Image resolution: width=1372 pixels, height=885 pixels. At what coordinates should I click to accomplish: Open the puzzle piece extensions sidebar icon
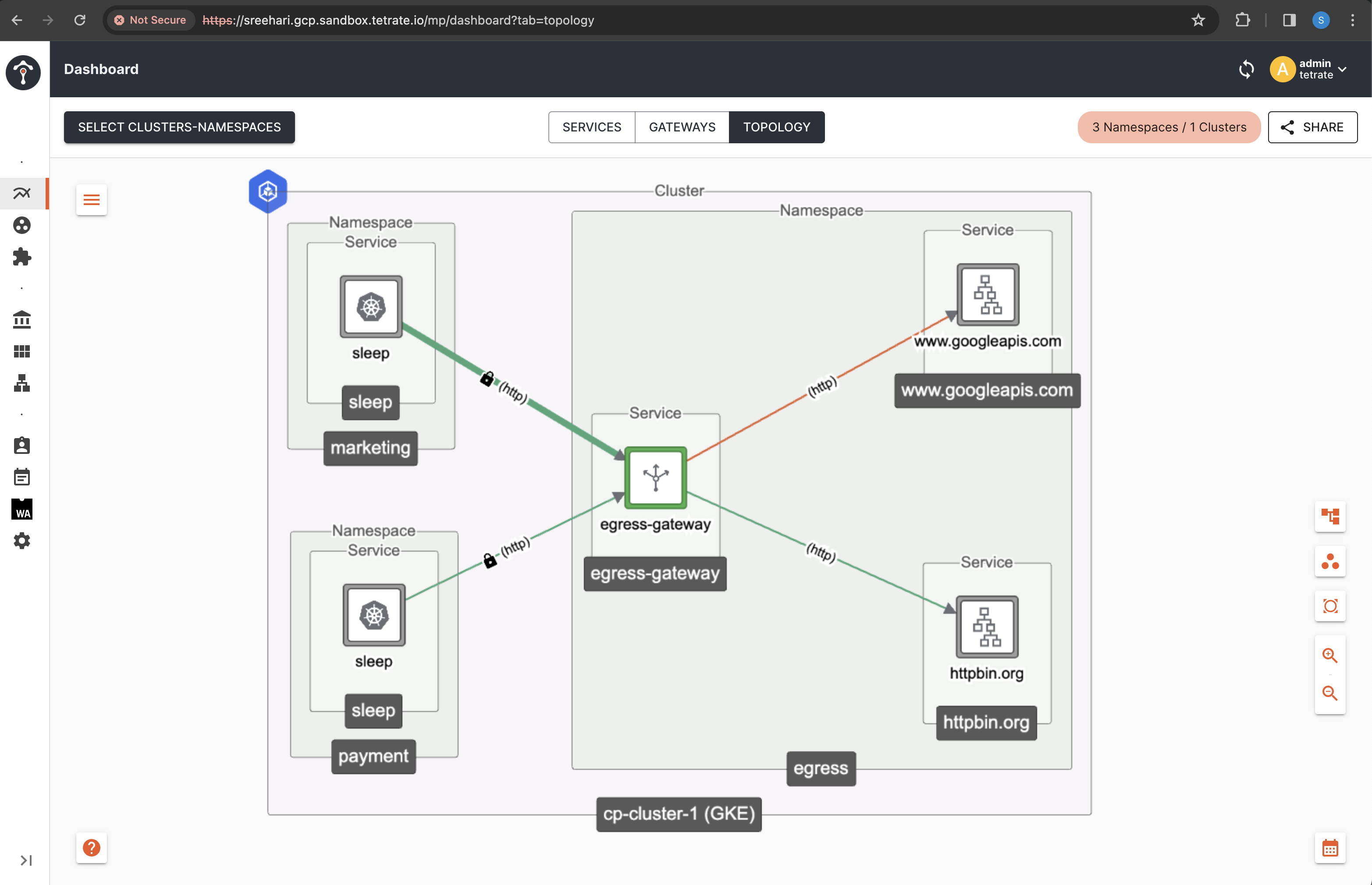[x=22, y=257]
